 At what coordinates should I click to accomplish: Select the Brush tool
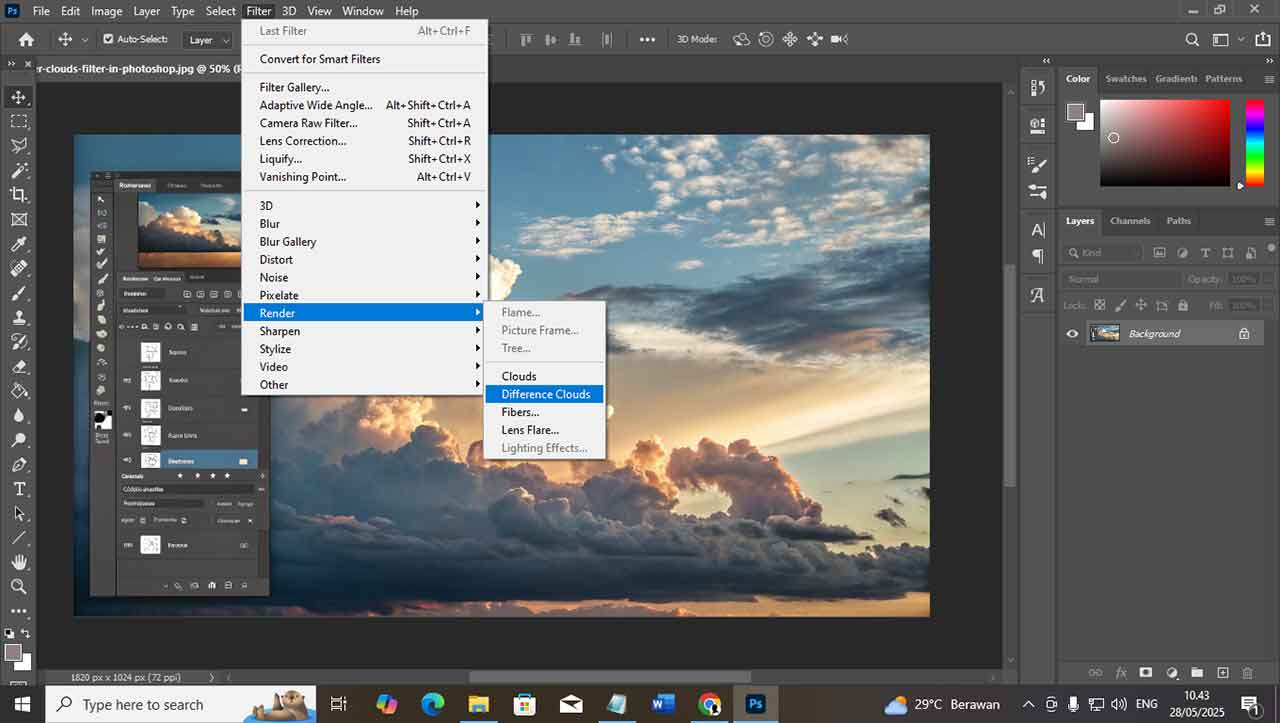pos(19,293)
